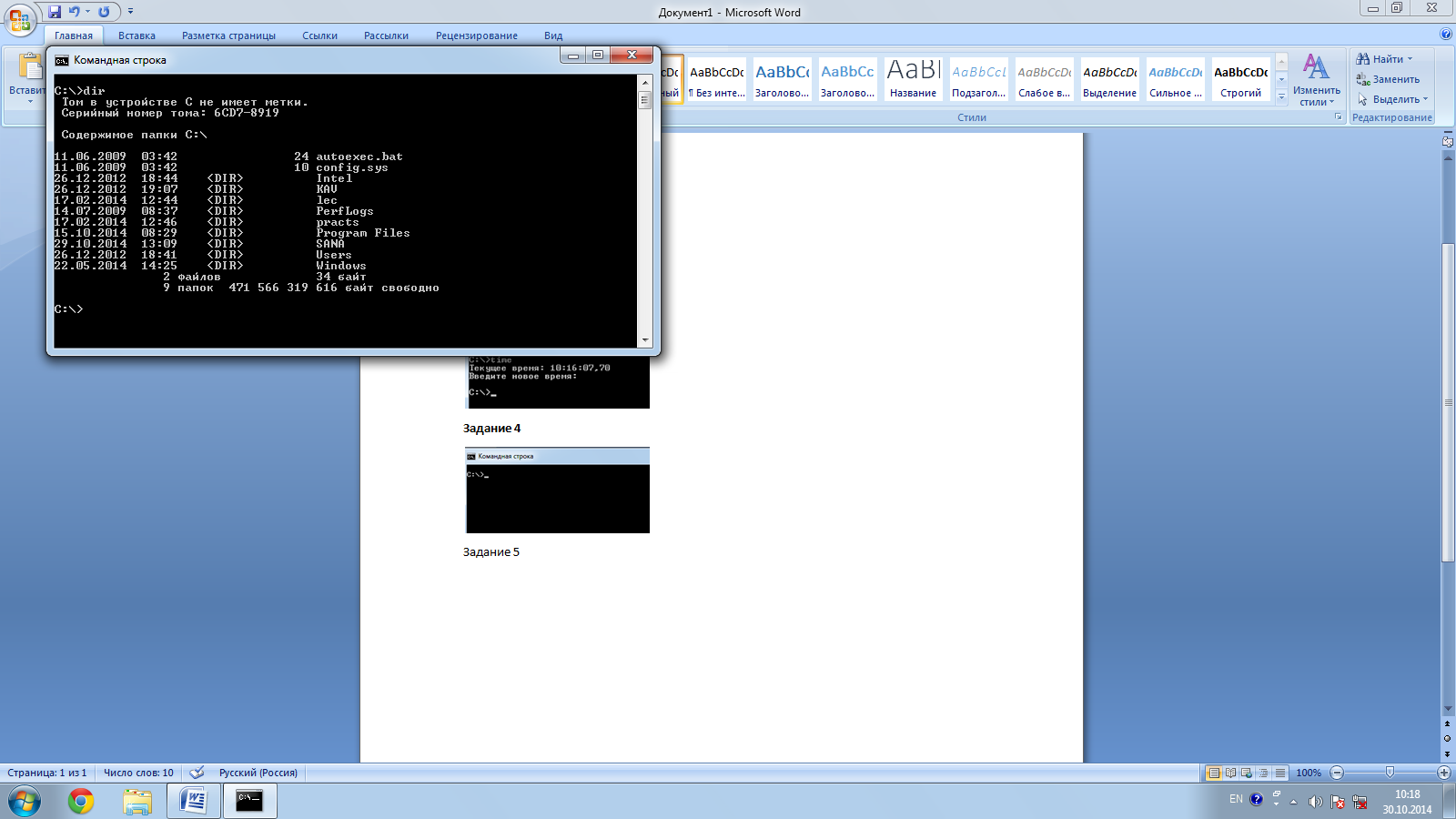Image resolution: width=1456 pixels, height=819 pixels.
Task: Open the Рассылки tab
Action: 386,35
